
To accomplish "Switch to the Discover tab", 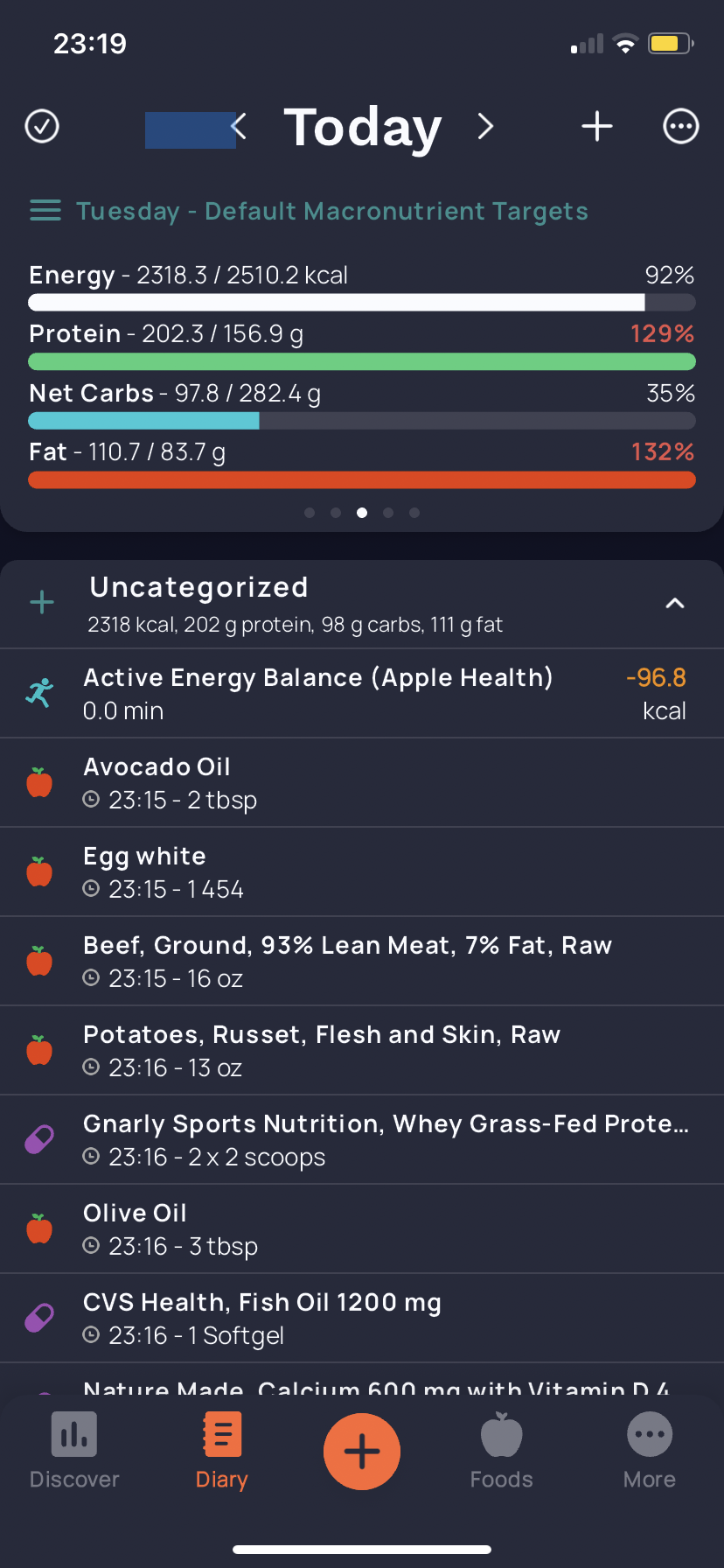I will [x=74, y=1451].
